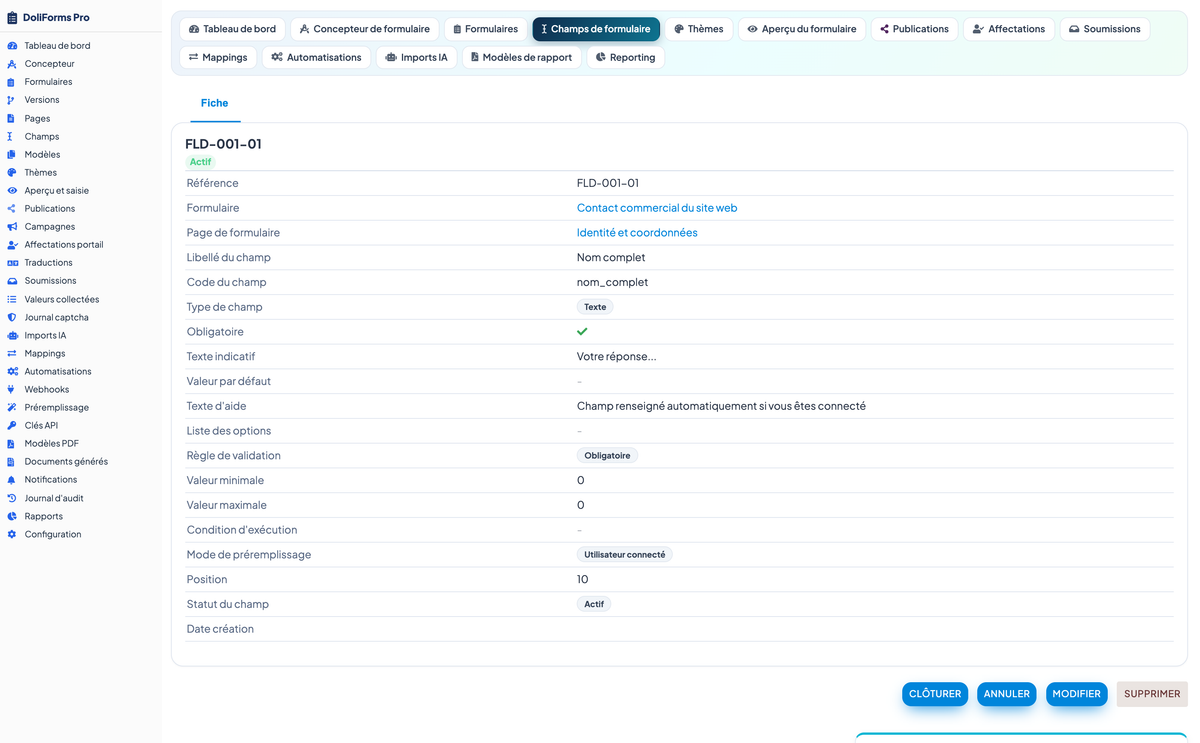Switch to Concepteur de formulaire tab
Image resolution: width=1200 pixels, height=743 pixels.
click(364, 29)
